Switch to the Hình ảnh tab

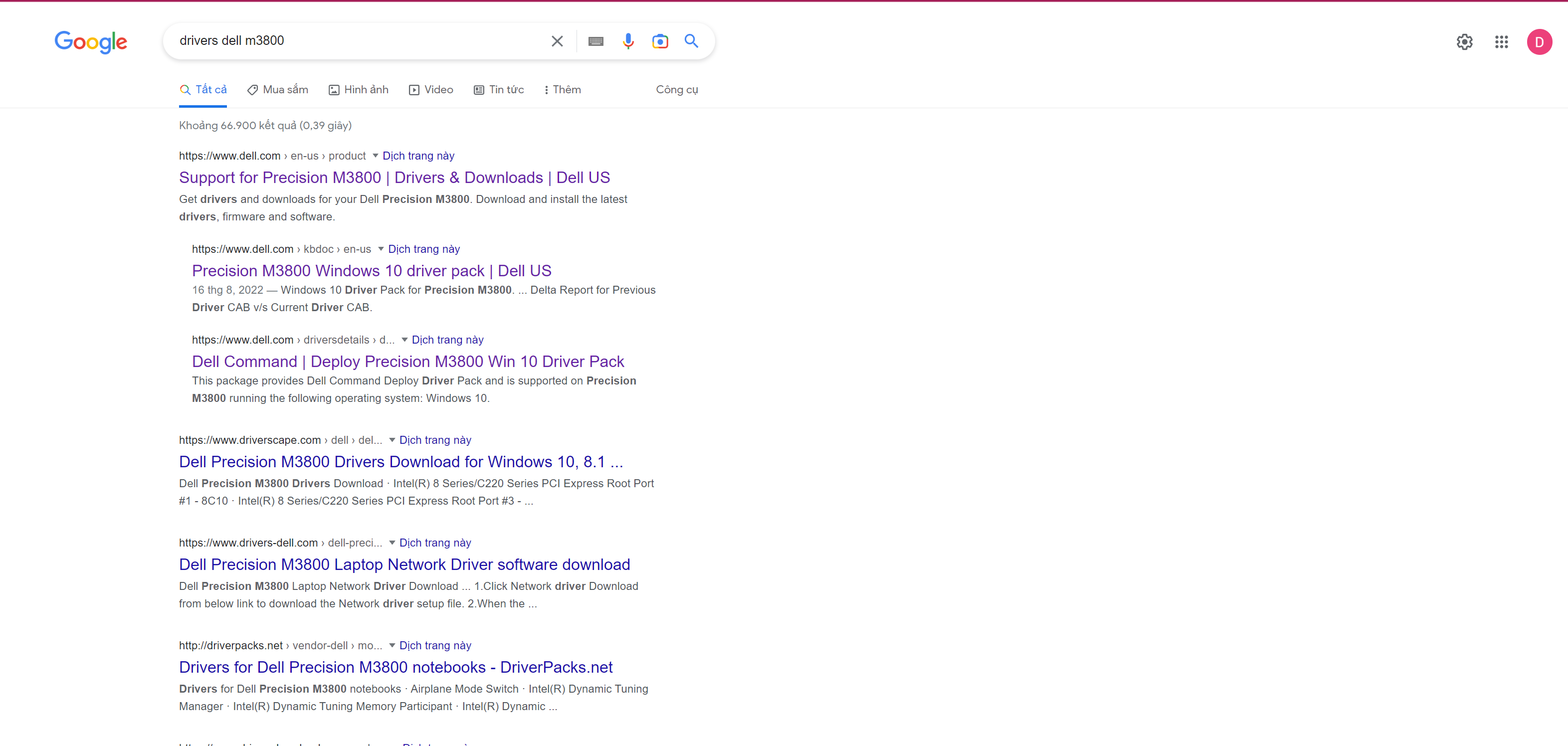(359, 89)
